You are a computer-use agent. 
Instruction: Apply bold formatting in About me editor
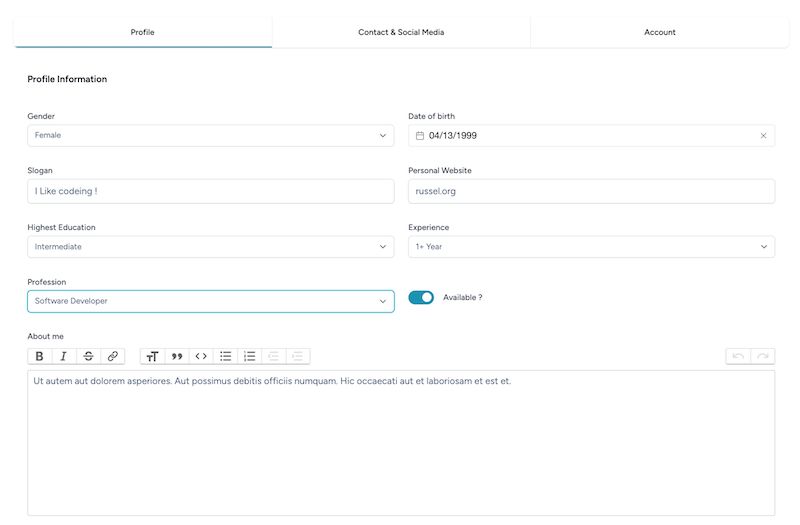[x=39, y=356]
